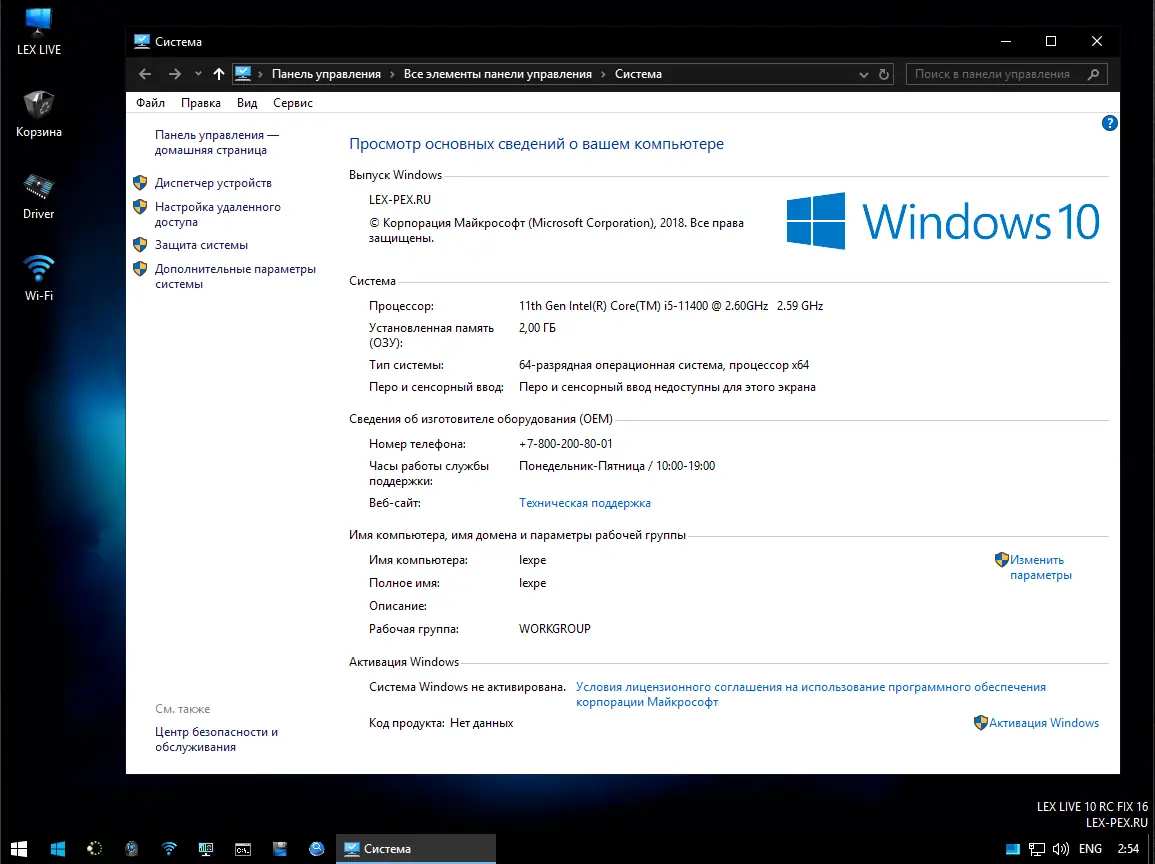Open the recent locations dropdown chevron
Image resolution: width=1155 pixels, height=864 pixels.
[x=198, y=74]
